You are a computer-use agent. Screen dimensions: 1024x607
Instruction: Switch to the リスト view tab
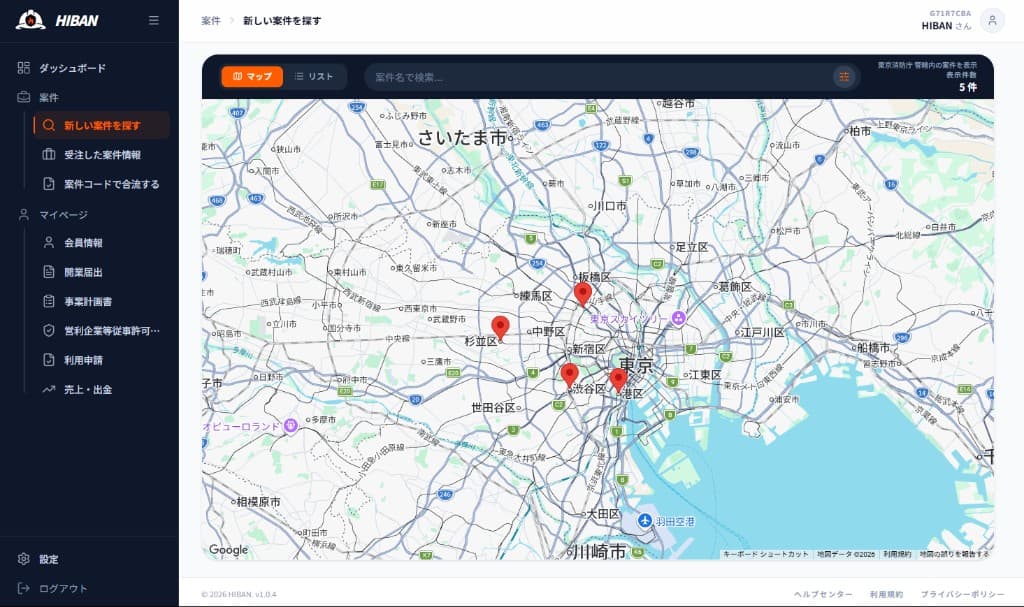pyautogui.click(x=314, y=76)
